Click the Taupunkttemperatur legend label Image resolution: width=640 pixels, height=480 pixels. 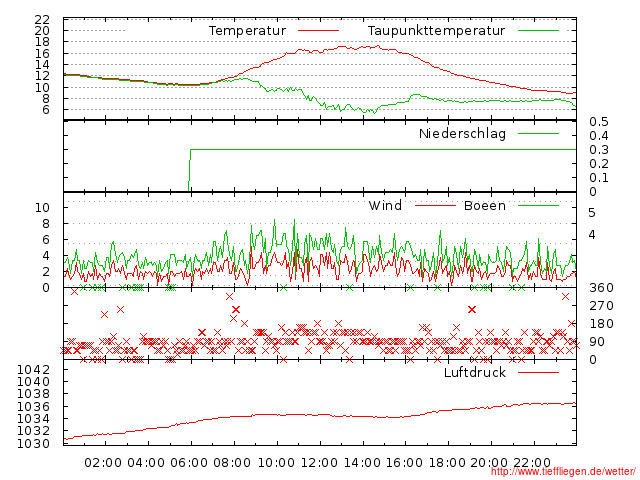(x=436, y=31)
